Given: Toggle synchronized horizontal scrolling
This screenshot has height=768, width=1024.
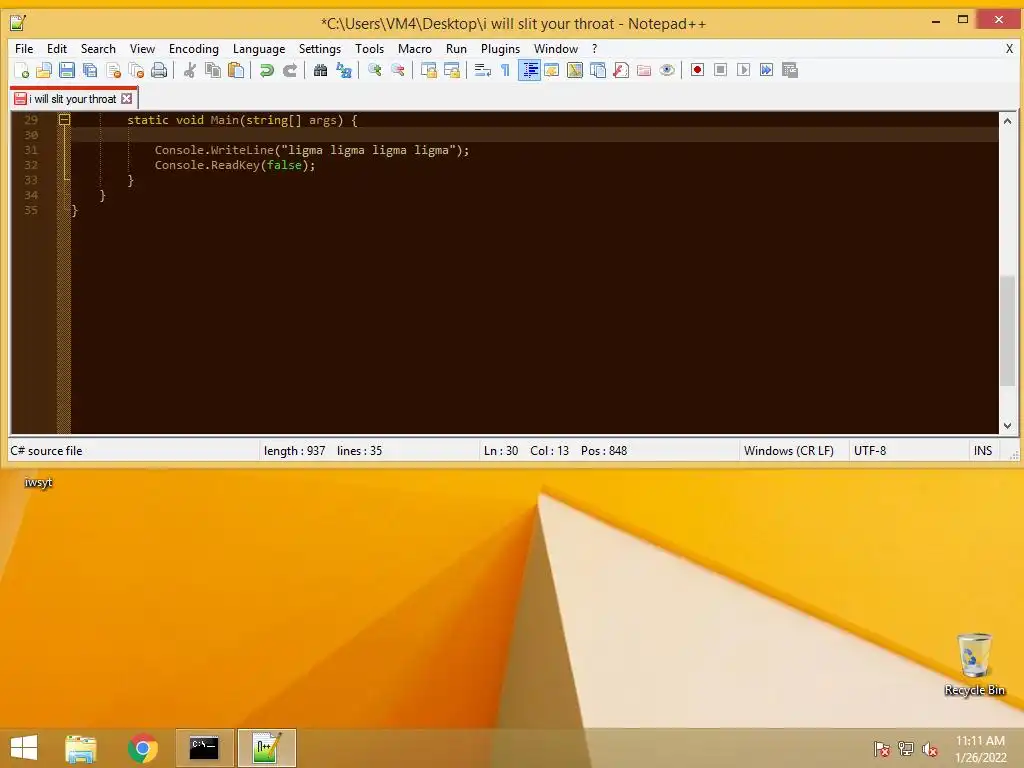Looking at the screenshot, I should [x=452, y=70].
